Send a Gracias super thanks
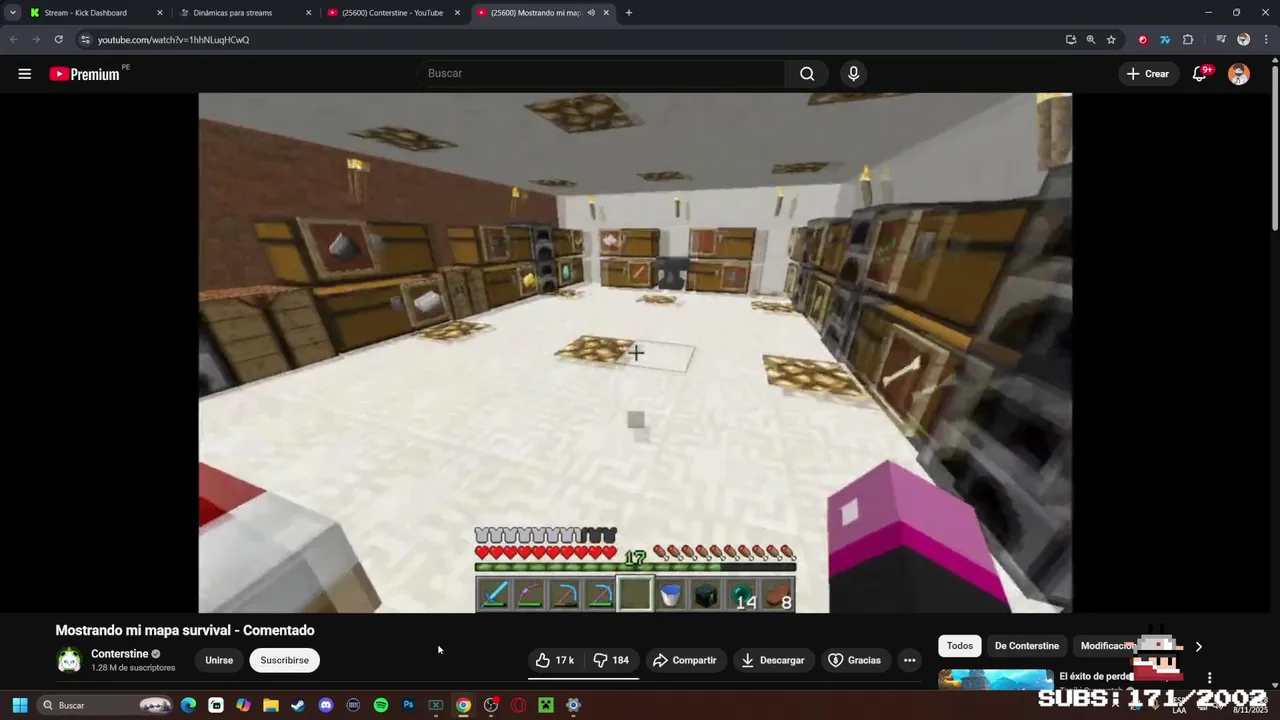The width and height of the screenshot is (1280, 720). pos(855,660)
